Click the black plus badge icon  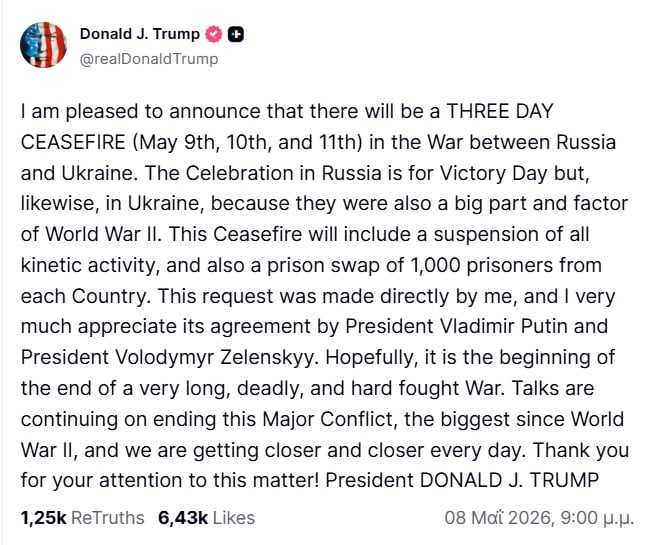[x=236, y=34]
